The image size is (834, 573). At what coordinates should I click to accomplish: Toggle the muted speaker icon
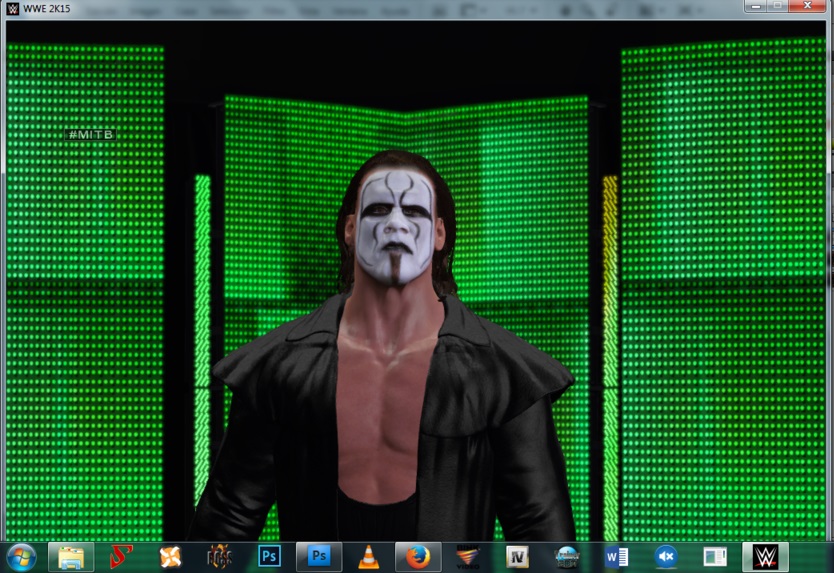pyautogui.click(x=666, y=557)
